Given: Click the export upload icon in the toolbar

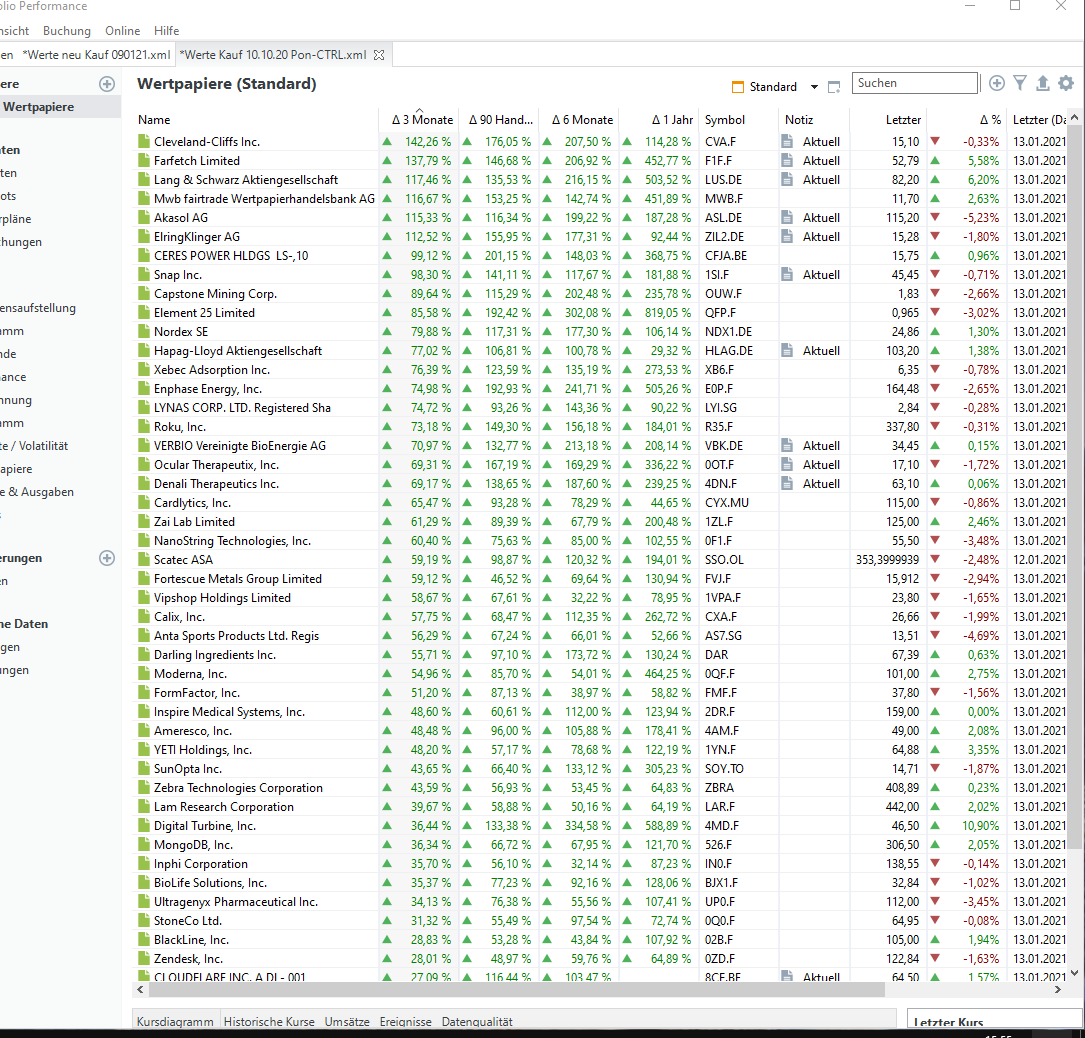Looking at the screenshot, I should click(x=1043, y=84).
